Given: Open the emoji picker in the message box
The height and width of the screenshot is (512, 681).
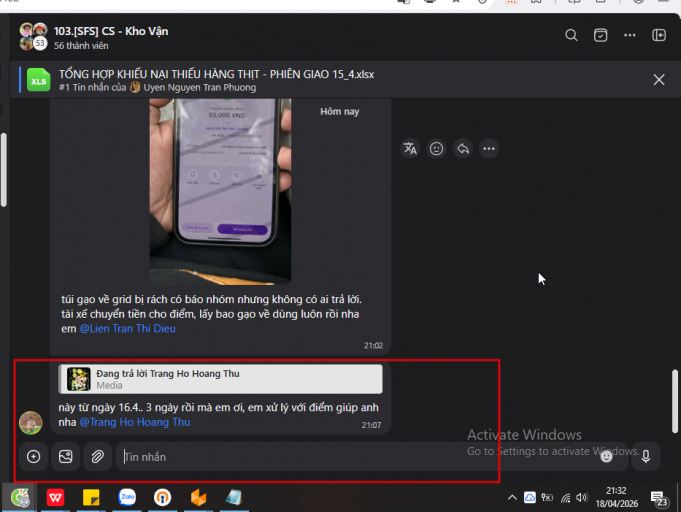Looking at the screenshot, I should click(606, 456).
